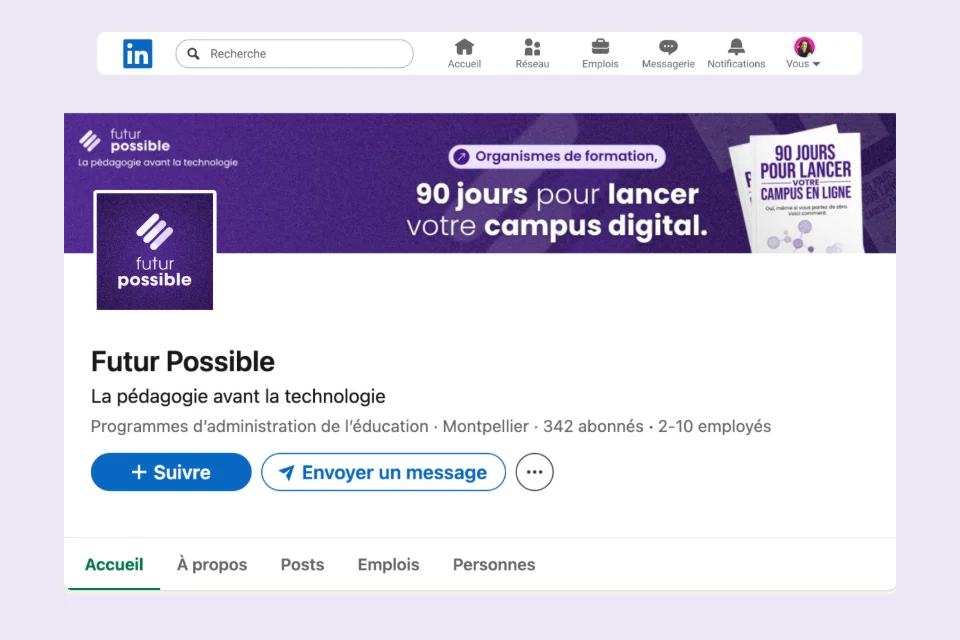
Task: Select the Accueil page tab
Action: [114, 565]
